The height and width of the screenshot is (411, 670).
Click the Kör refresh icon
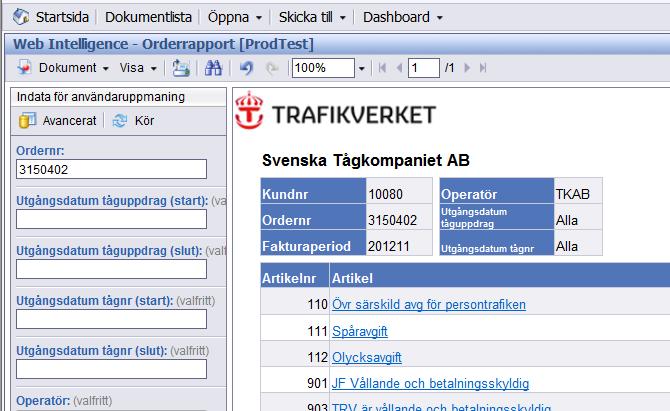tap(120, 120)
